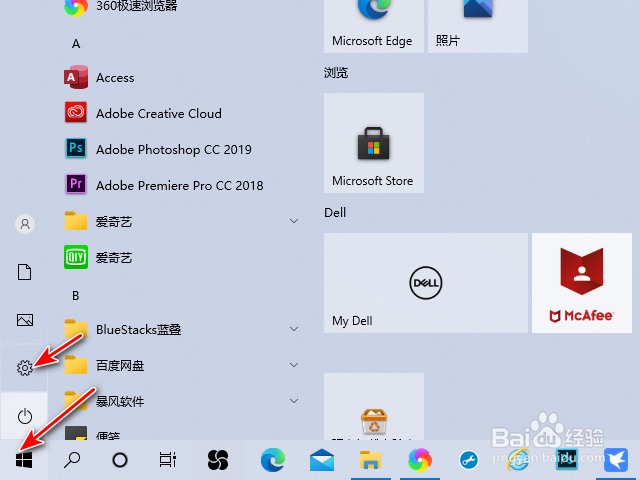Click the blue bird taskbar icon
Screen dimensions: 640x480
[616, 460]
